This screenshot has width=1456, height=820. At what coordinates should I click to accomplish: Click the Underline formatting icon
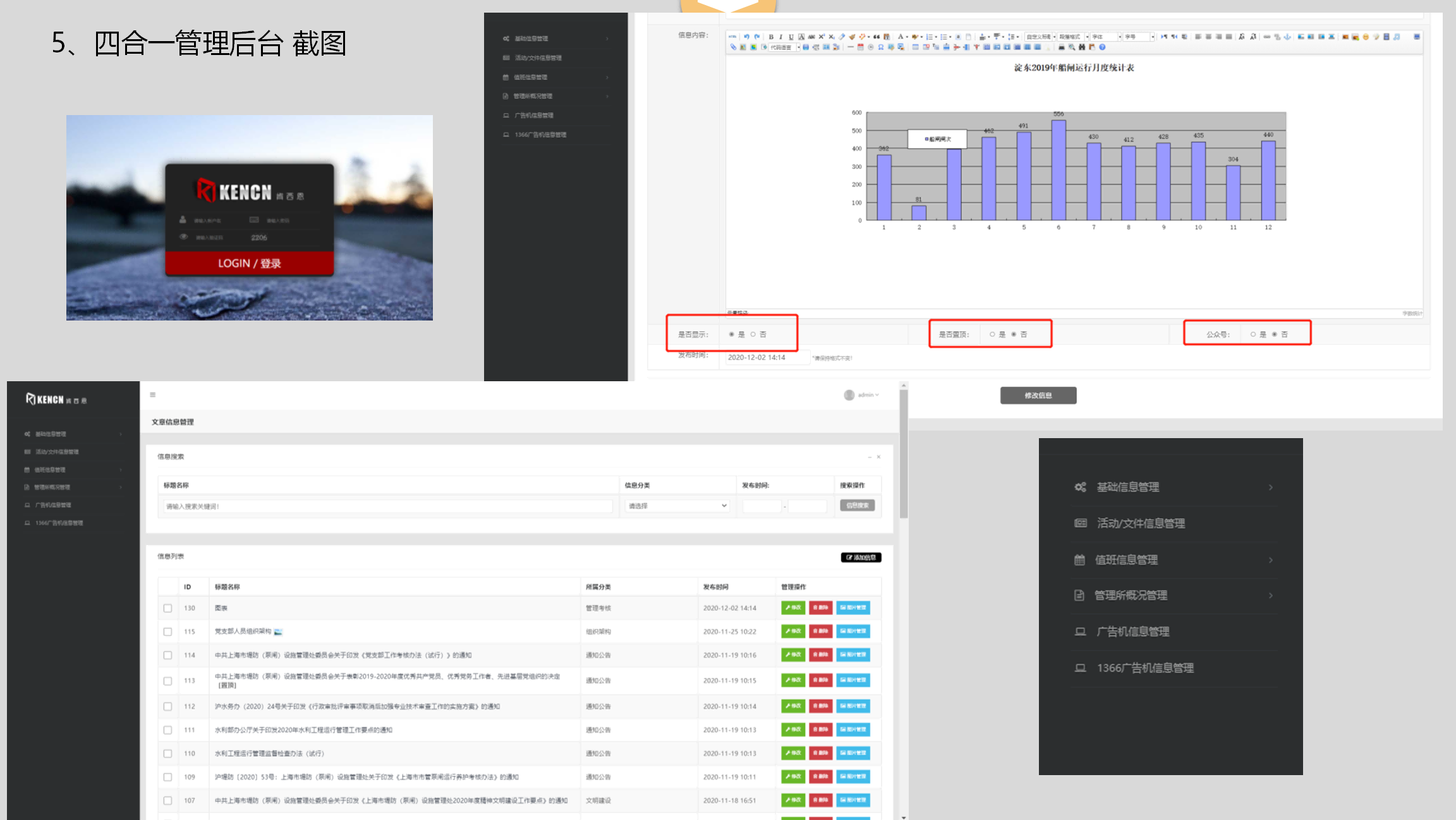(x=791, y=37)
